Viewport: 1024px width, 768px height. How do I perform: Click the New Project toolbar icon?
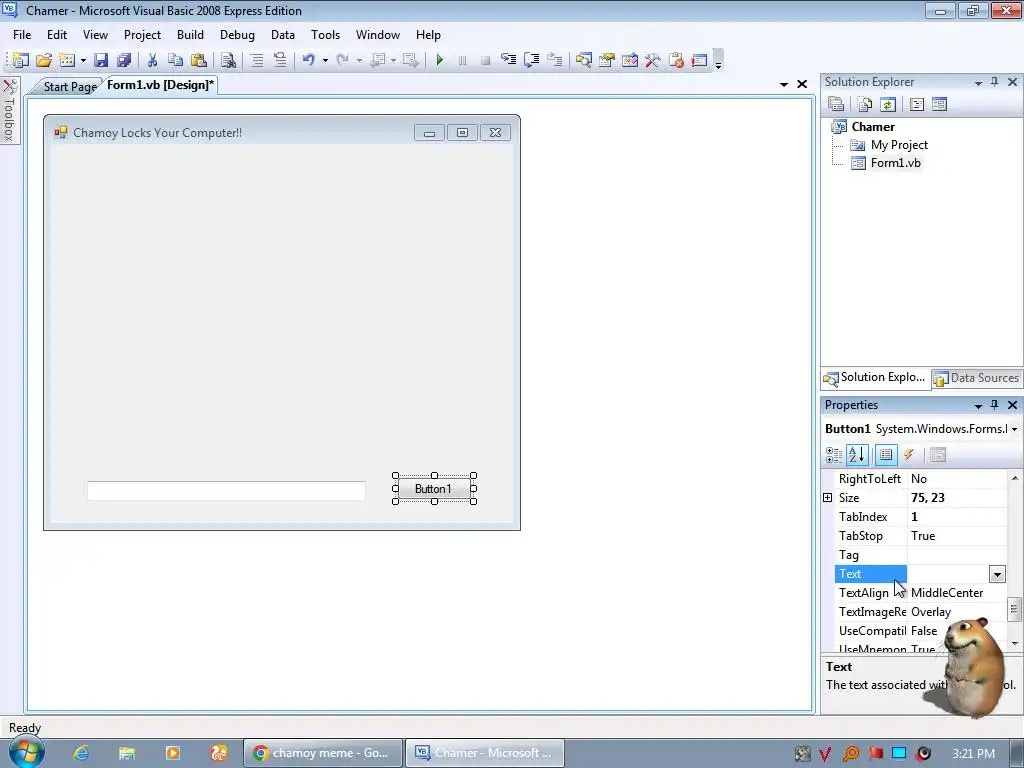(20, 60)
